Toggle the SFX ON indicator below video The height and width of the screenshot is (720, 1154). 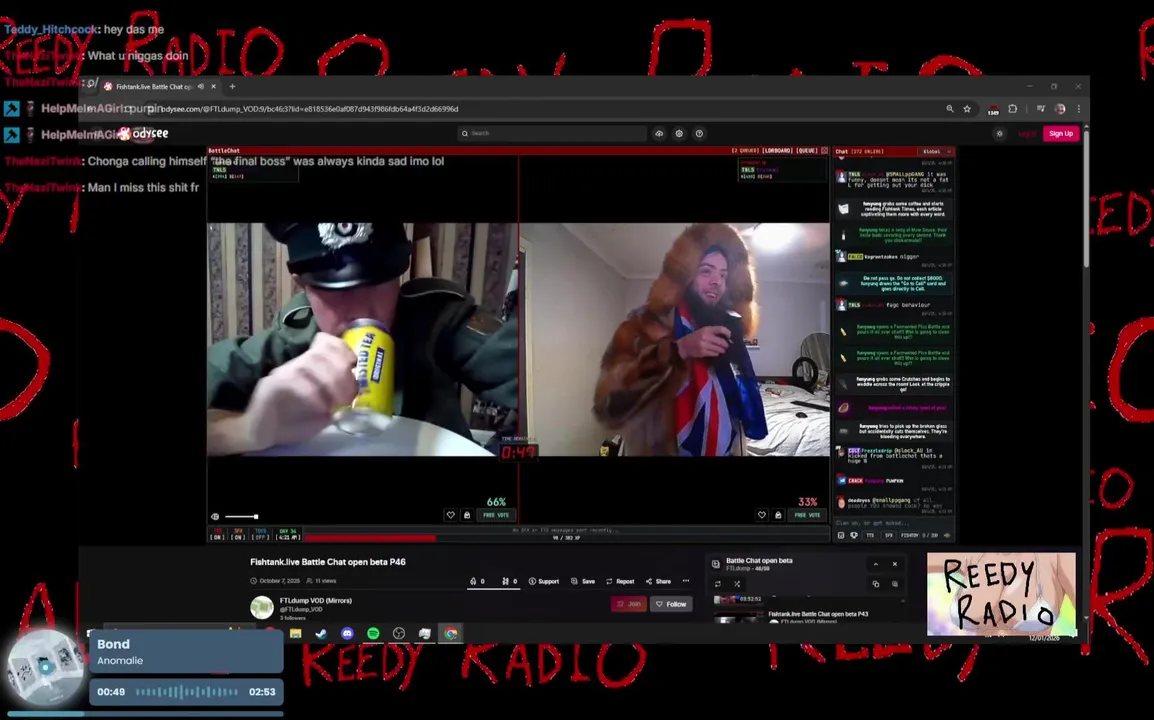point(238,534)
